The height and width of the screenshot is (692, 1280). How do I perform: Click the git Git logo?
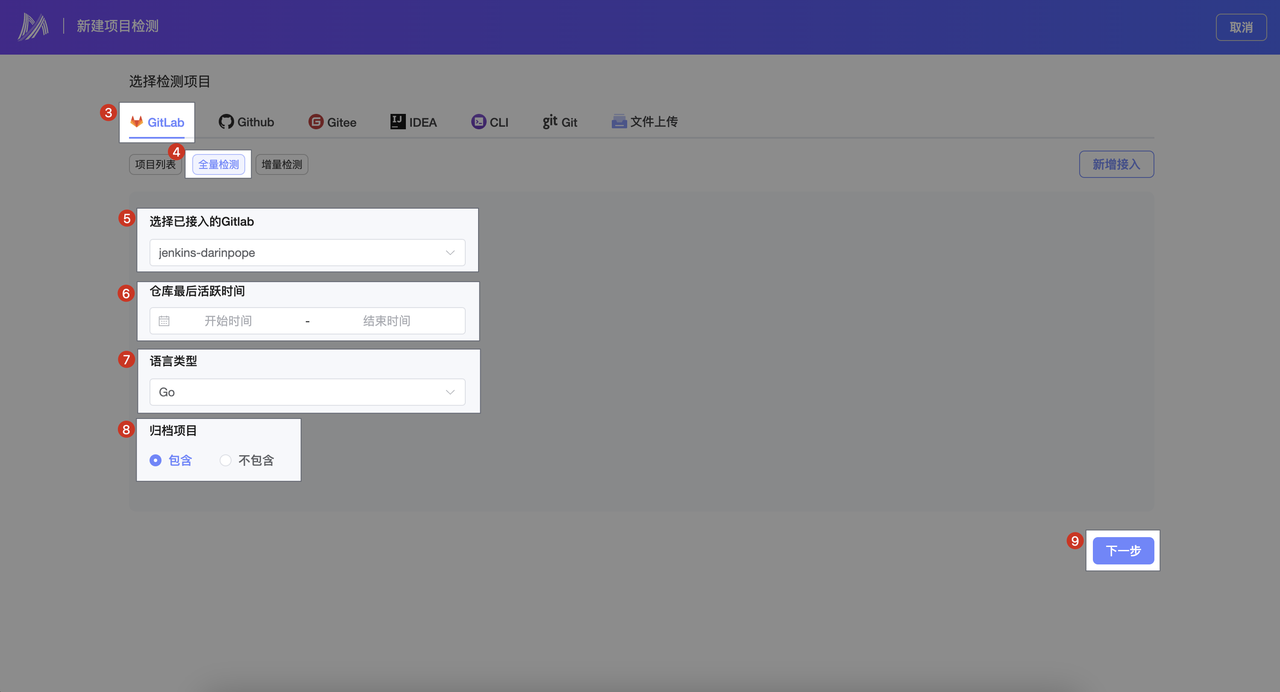(x=550, y=122)
